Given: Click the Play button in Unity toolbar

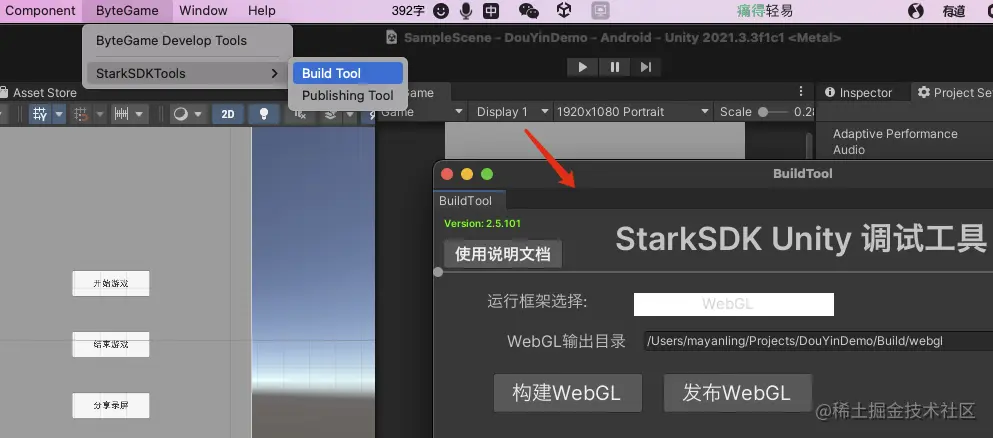Looking at the screenshot, I should 583,66.
